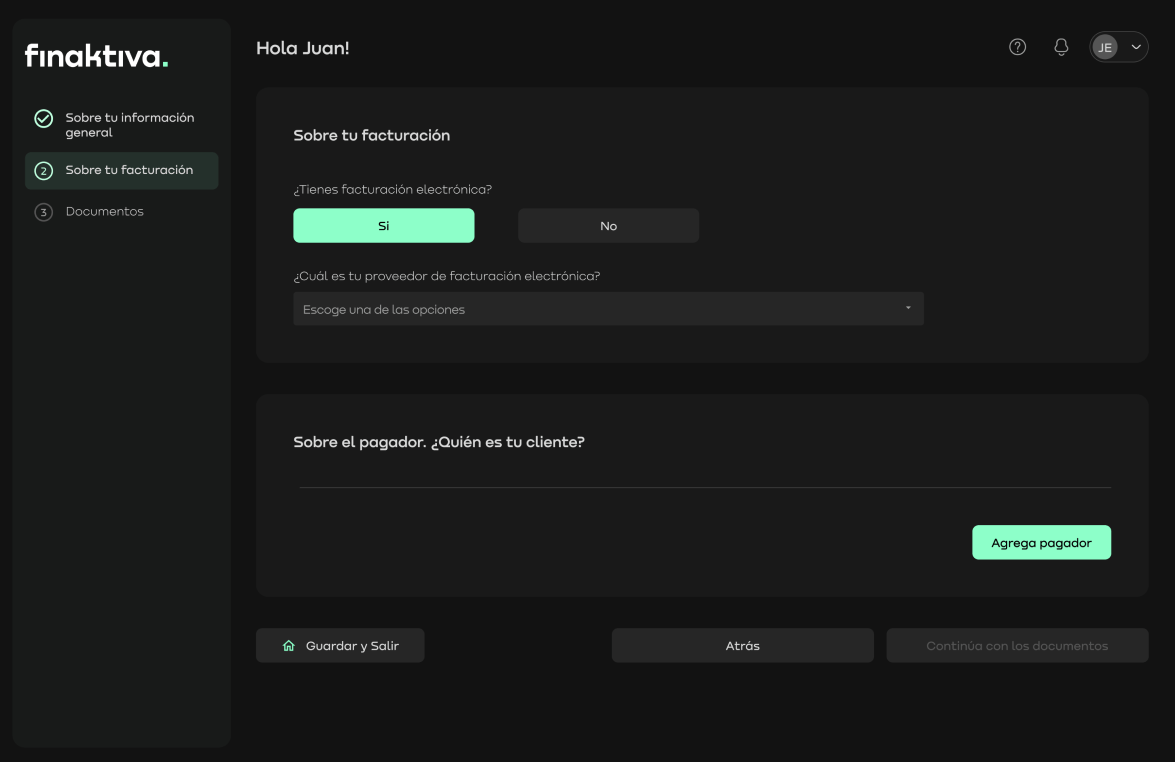This screenshot has height=762, width=1175.
Task: Click ¿Cuál es tu proveedor question label
Action: [447, 276]
